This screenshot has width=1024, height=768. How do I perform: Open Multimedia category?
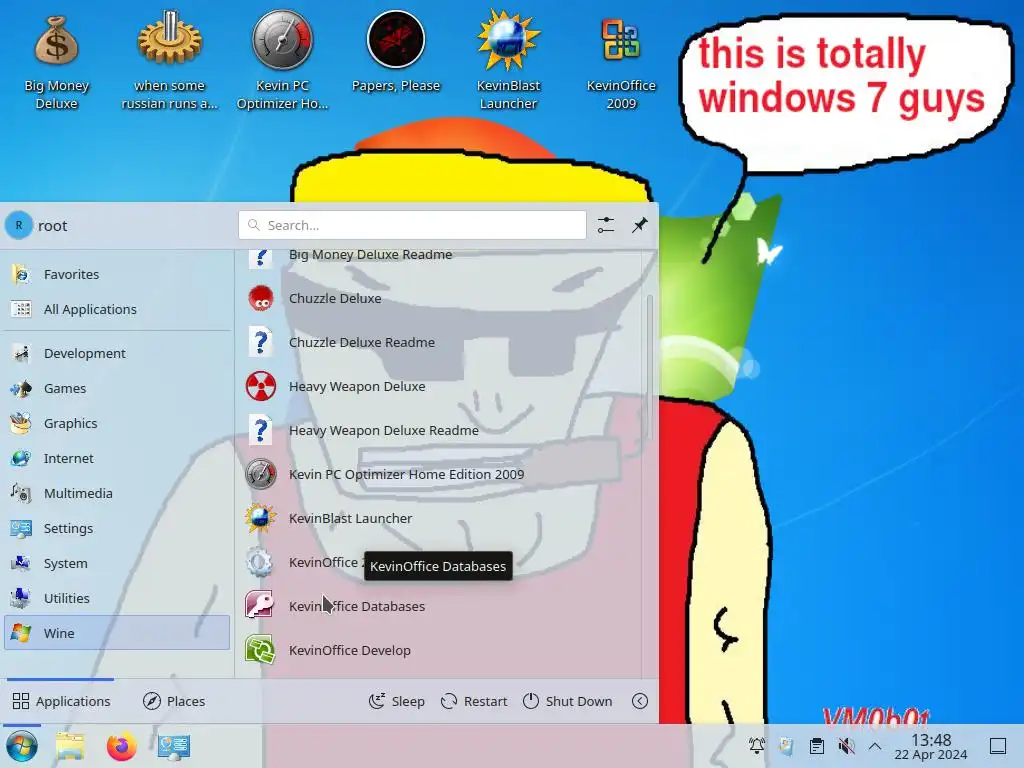[117, 493]
